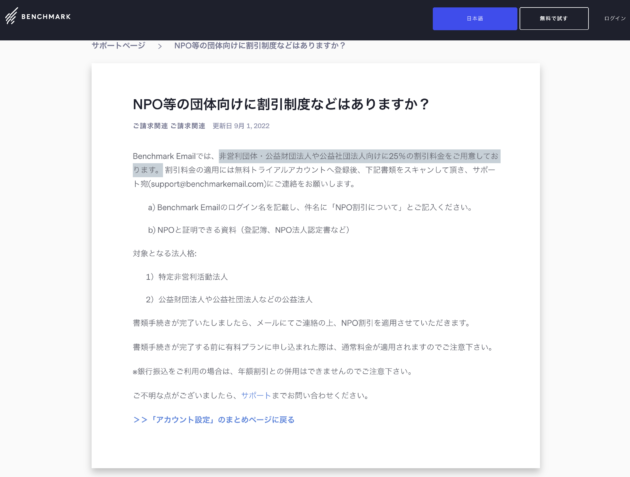Image resolution: width=630 pixels, height=477 pixels.
Task: Click list item 2）公益財団法人や公益社団法人
Action: (x=229, y=300)
